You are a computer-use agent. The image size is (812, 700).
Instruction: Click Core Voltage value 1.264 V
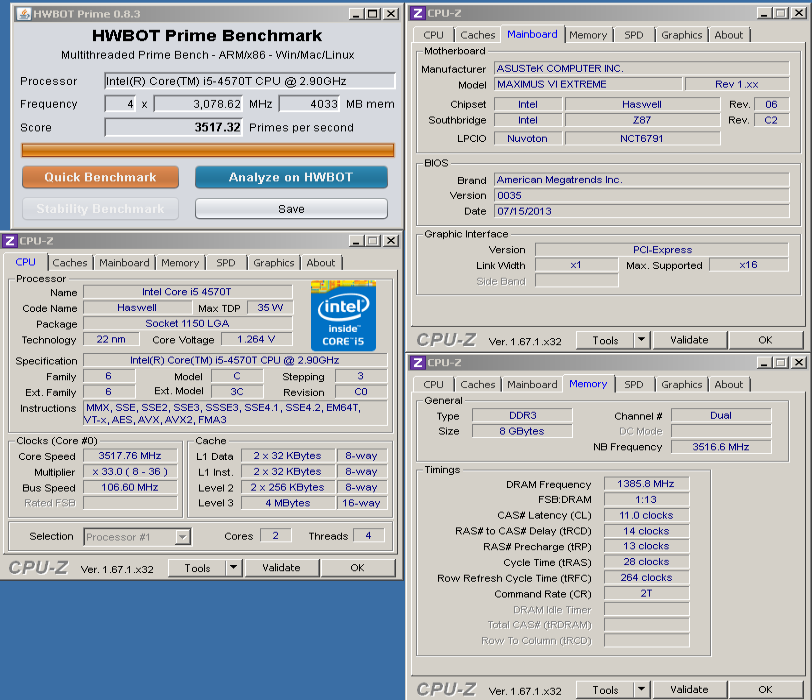257,339
